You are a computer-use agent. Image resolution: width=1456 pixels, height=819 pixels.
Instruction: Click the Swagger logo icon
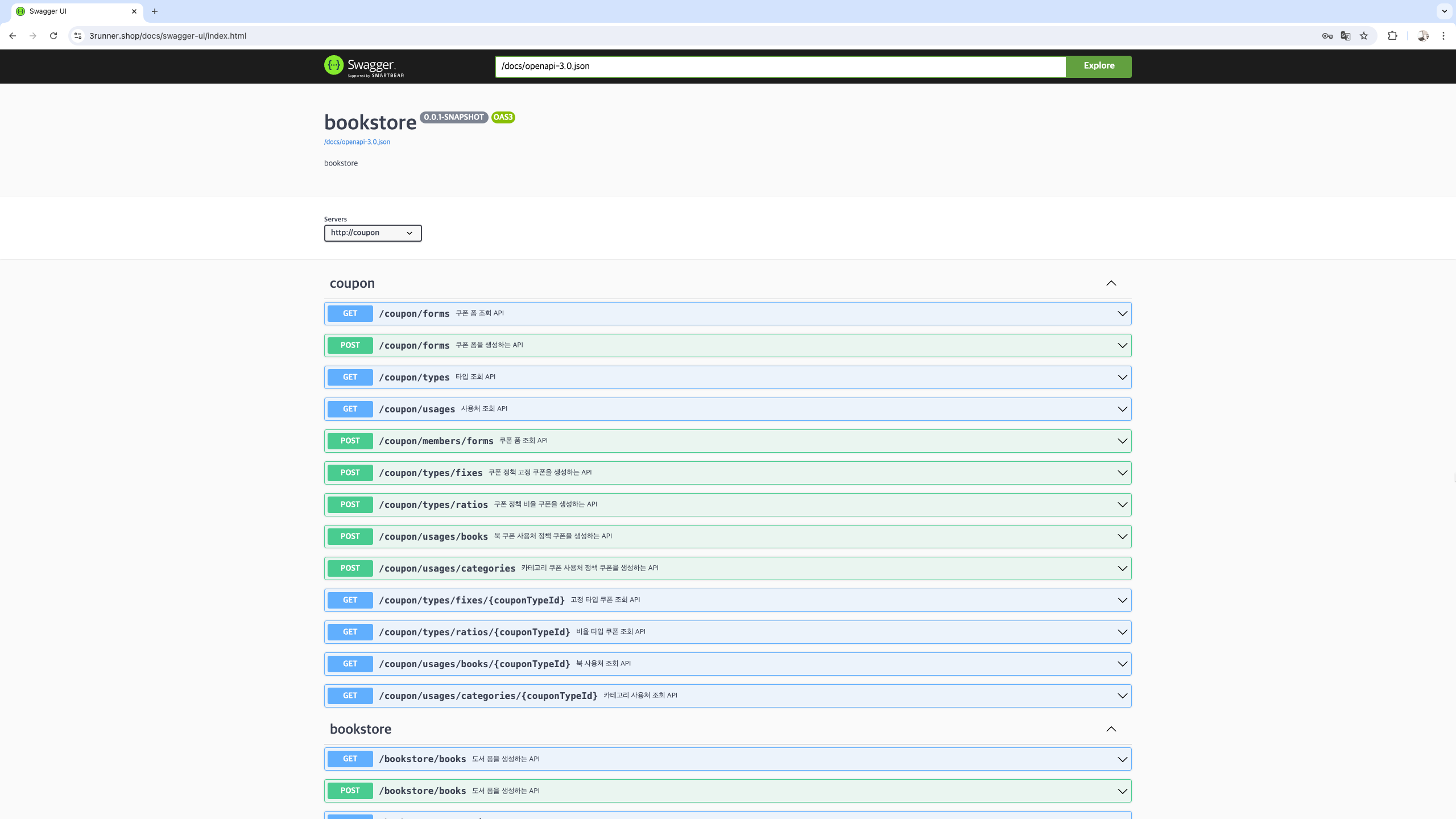[x=334, y=65]
